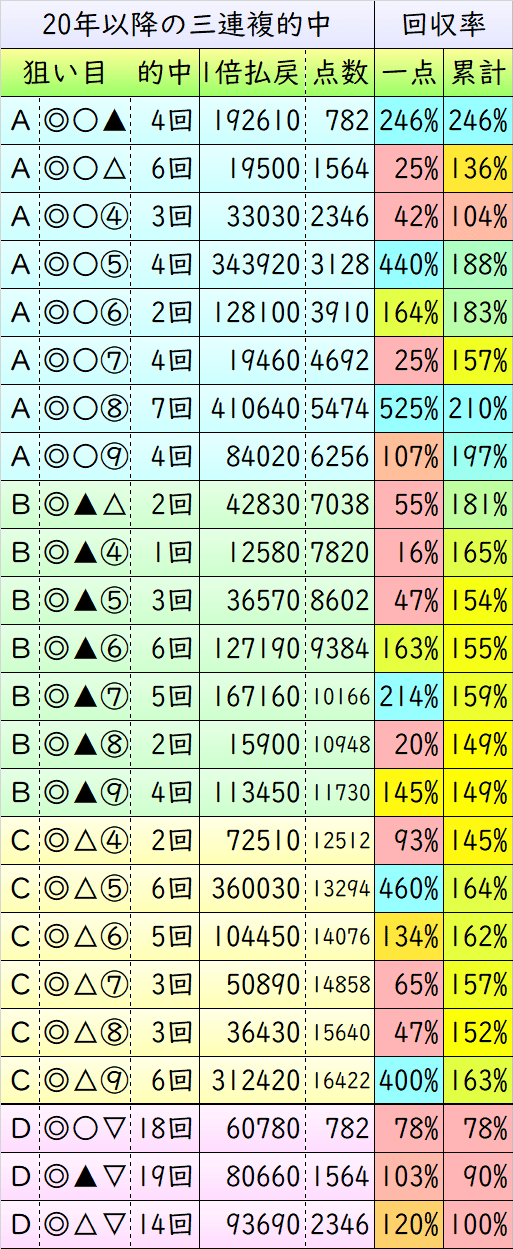Click the payout value 343920
The image size is (513, 1249).
[x=256, y=265]
